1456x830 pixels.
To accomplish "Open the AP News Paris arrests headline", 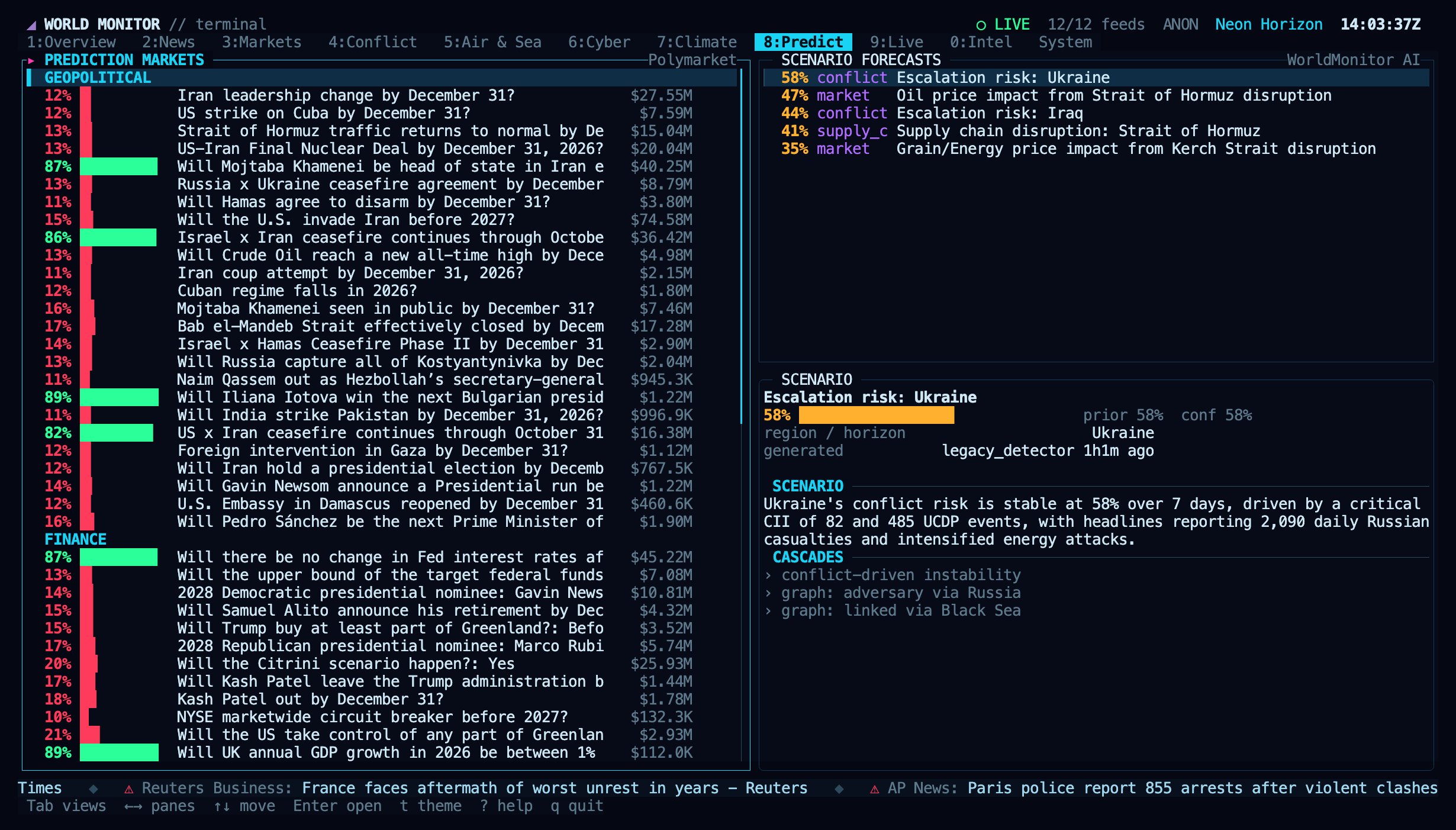I will point(1203,788).
